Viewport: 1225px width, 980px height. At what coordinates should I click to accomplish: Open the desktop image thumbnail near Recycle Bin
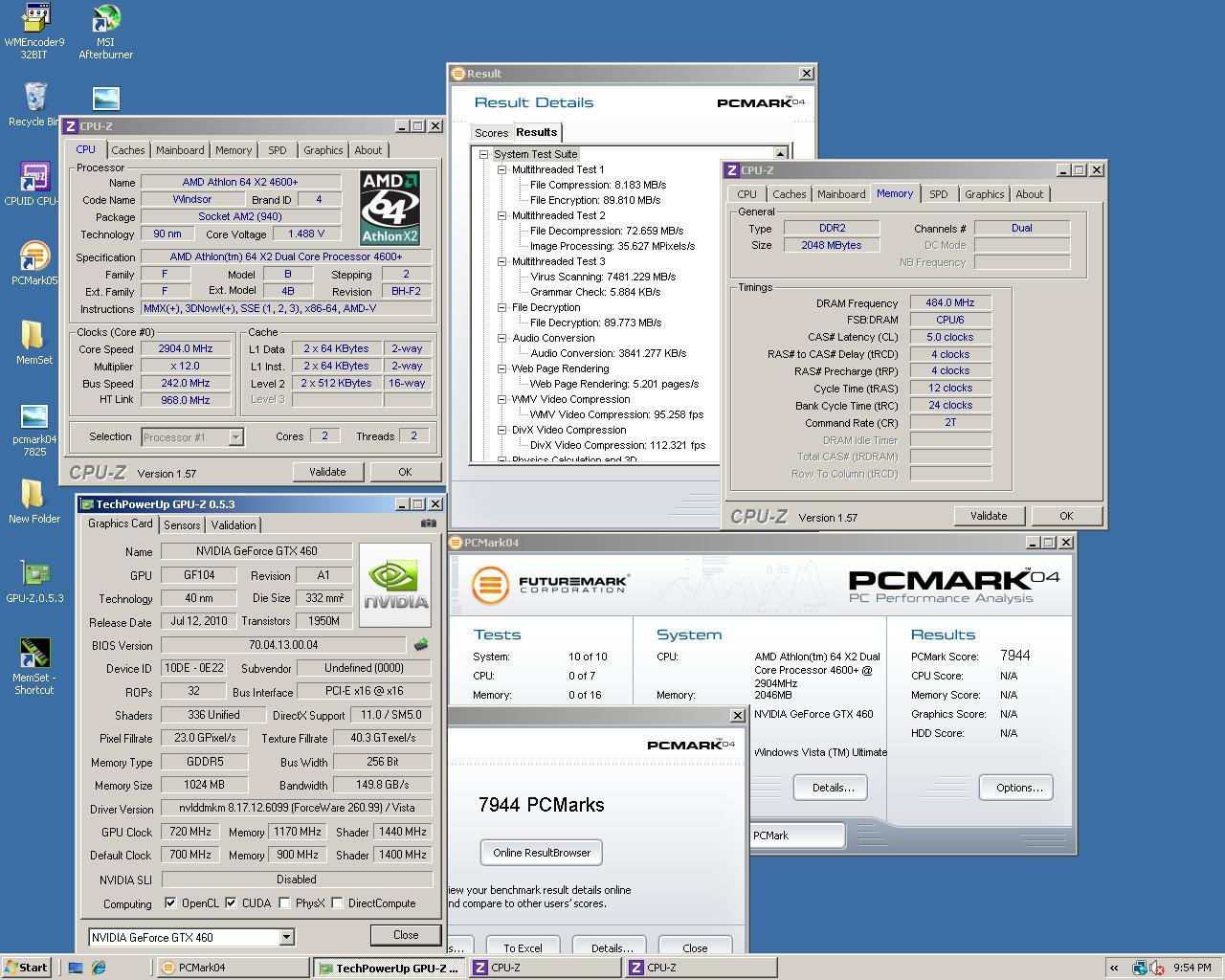[x=106, y=98]
